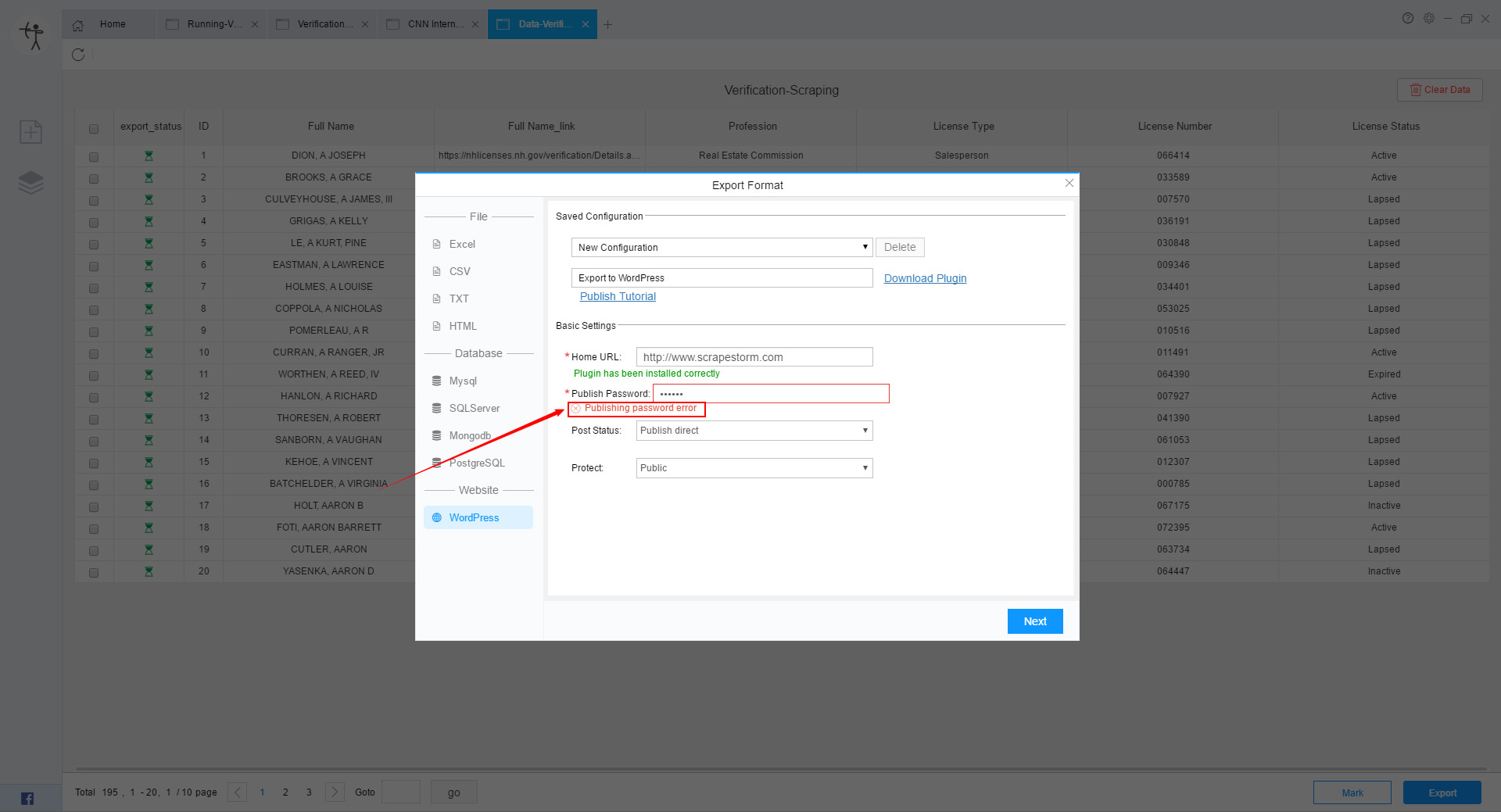Click the export status hourglass in row 20
The width and height of the screenshot is (1501, 812).
(149, 571)
